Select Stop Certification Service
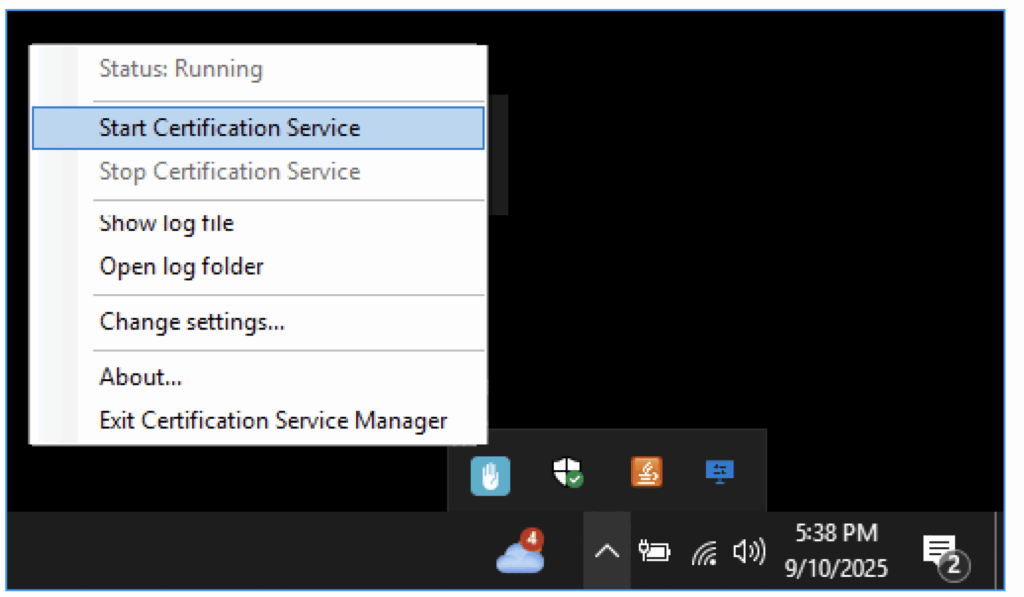Image resolution: width=1024 pixels, height=597 pixels. [229, 171]
